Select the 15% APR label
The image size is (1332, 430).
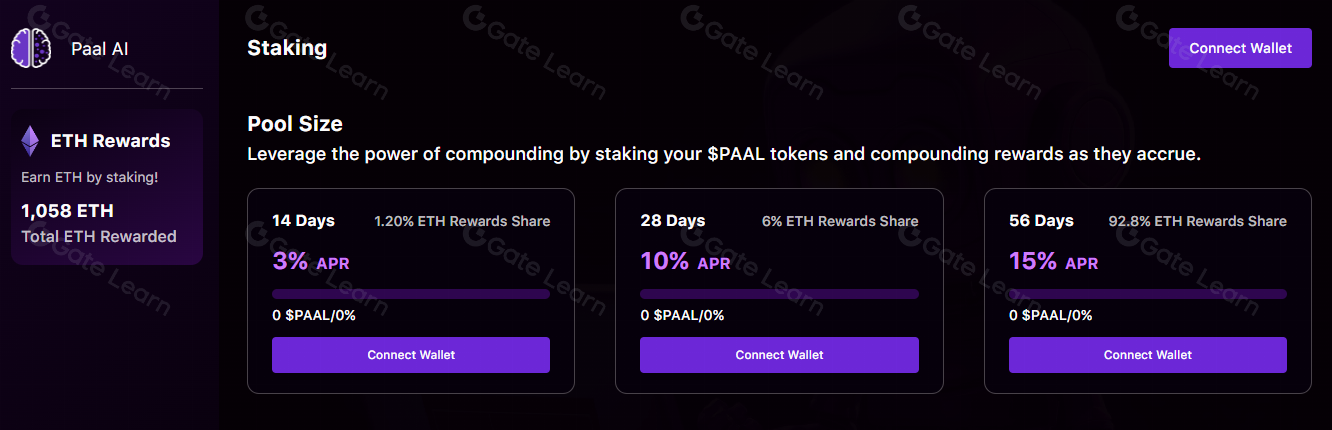pyautogui.click(x=1053, y=262)
